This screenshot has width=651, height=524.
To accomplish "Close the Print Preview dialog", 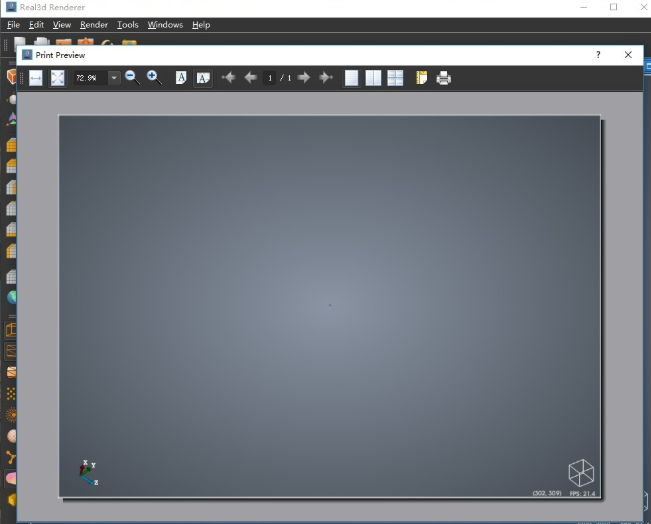I will click(x=628, y=55).
